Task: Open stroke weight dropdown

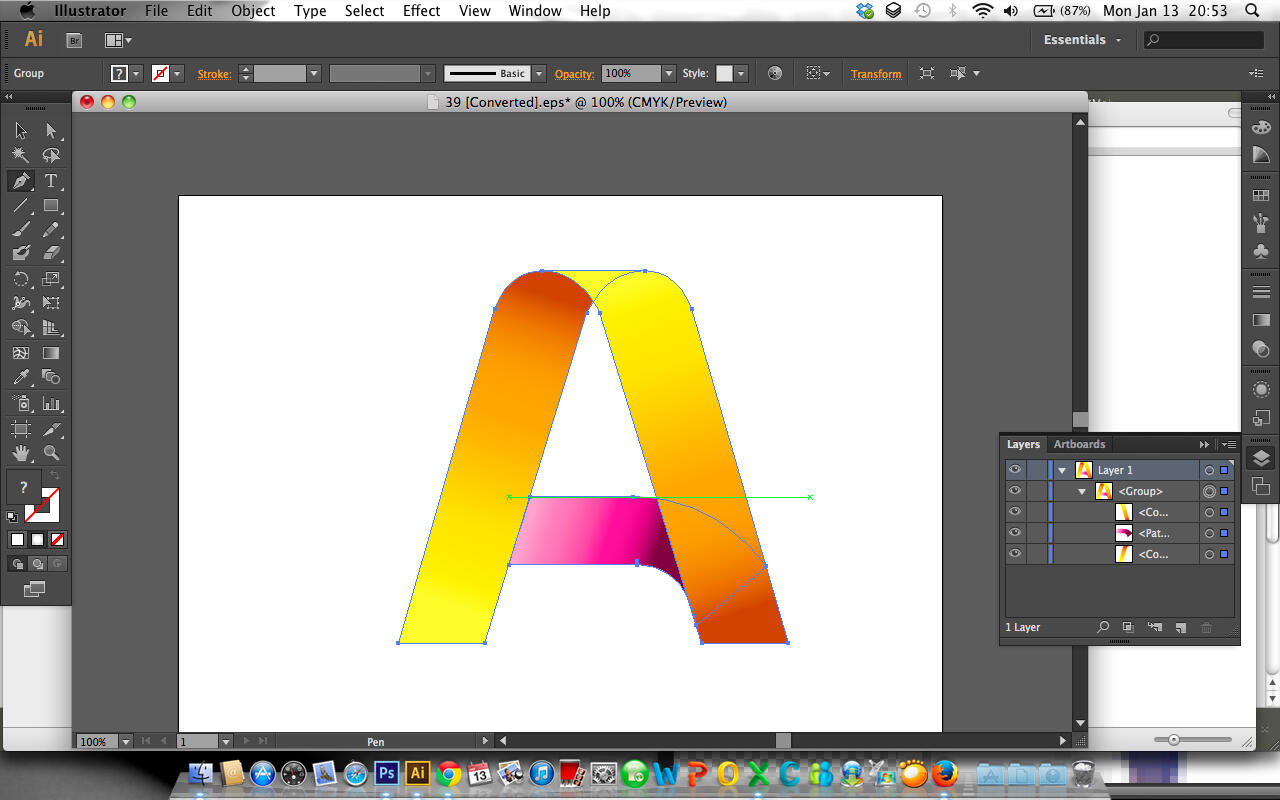Action: click(x=313, y=74)
